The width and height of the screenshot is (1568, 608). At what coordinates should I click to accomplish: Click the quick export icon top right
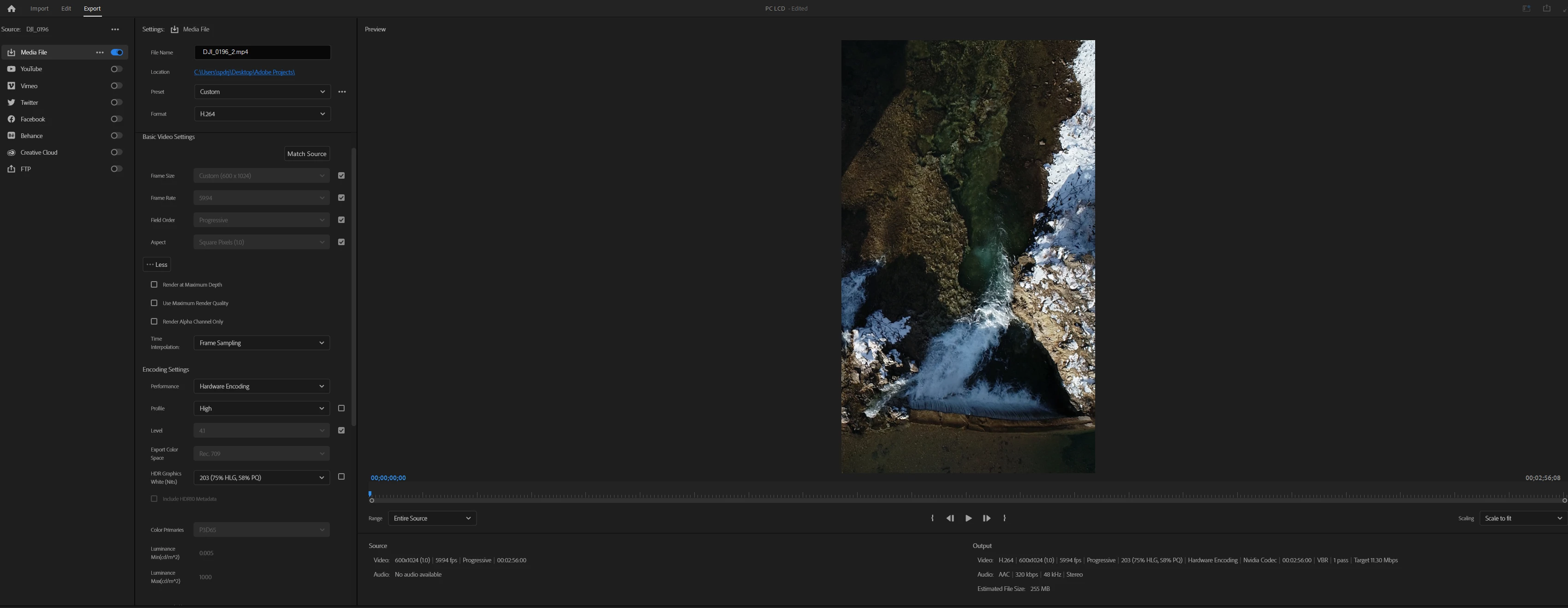coord(1546,8)
